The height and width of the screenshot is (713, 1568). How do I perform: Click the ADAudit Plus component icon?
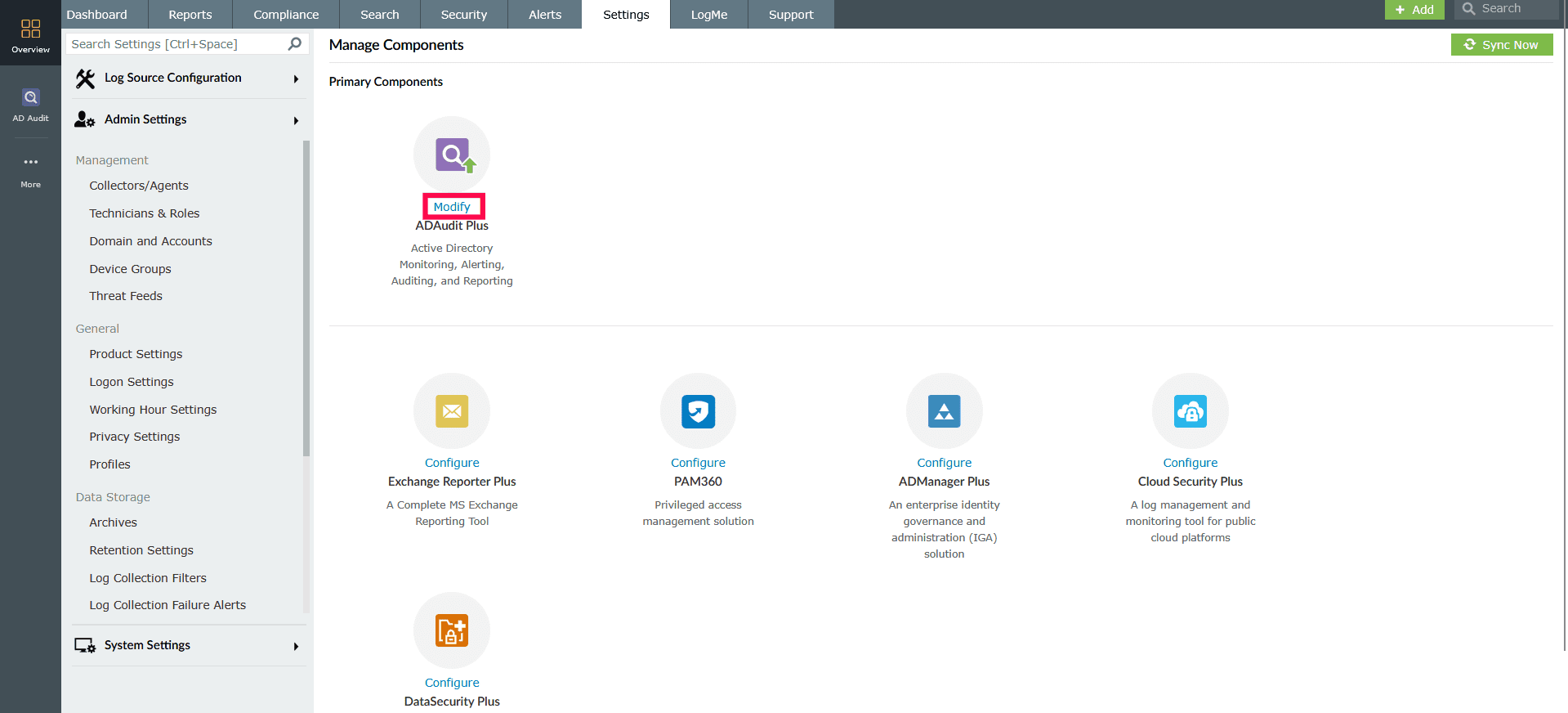coord(452,155)
